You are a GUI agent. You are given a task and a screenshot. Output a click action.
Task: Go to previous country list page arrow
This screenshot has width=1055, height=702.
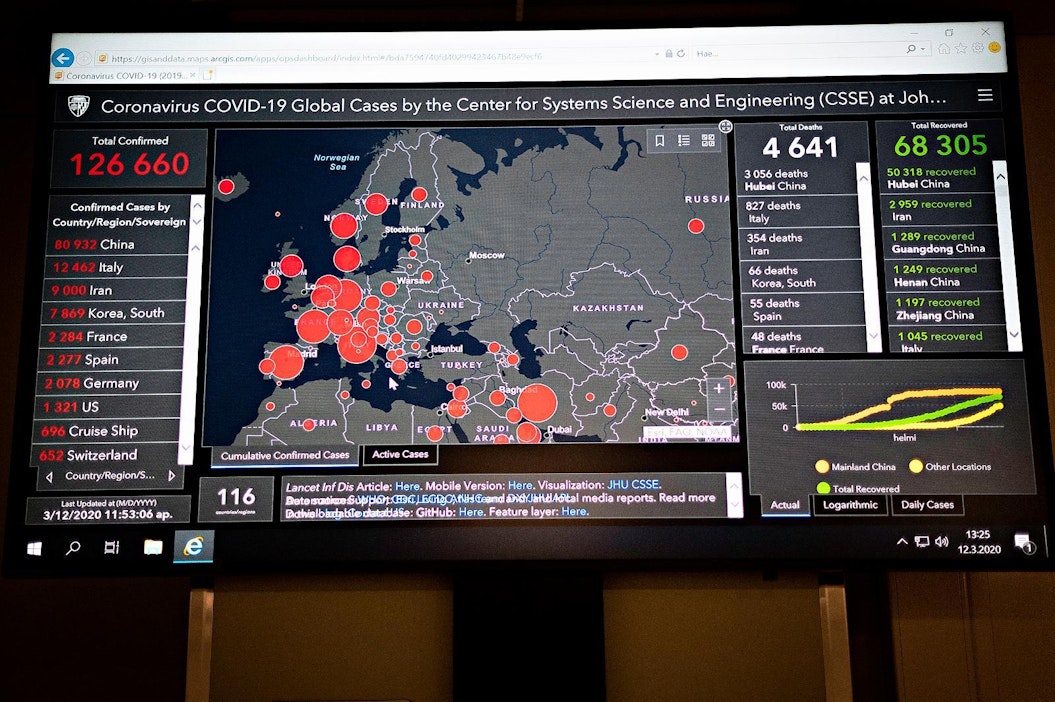[x=49, y=476]
